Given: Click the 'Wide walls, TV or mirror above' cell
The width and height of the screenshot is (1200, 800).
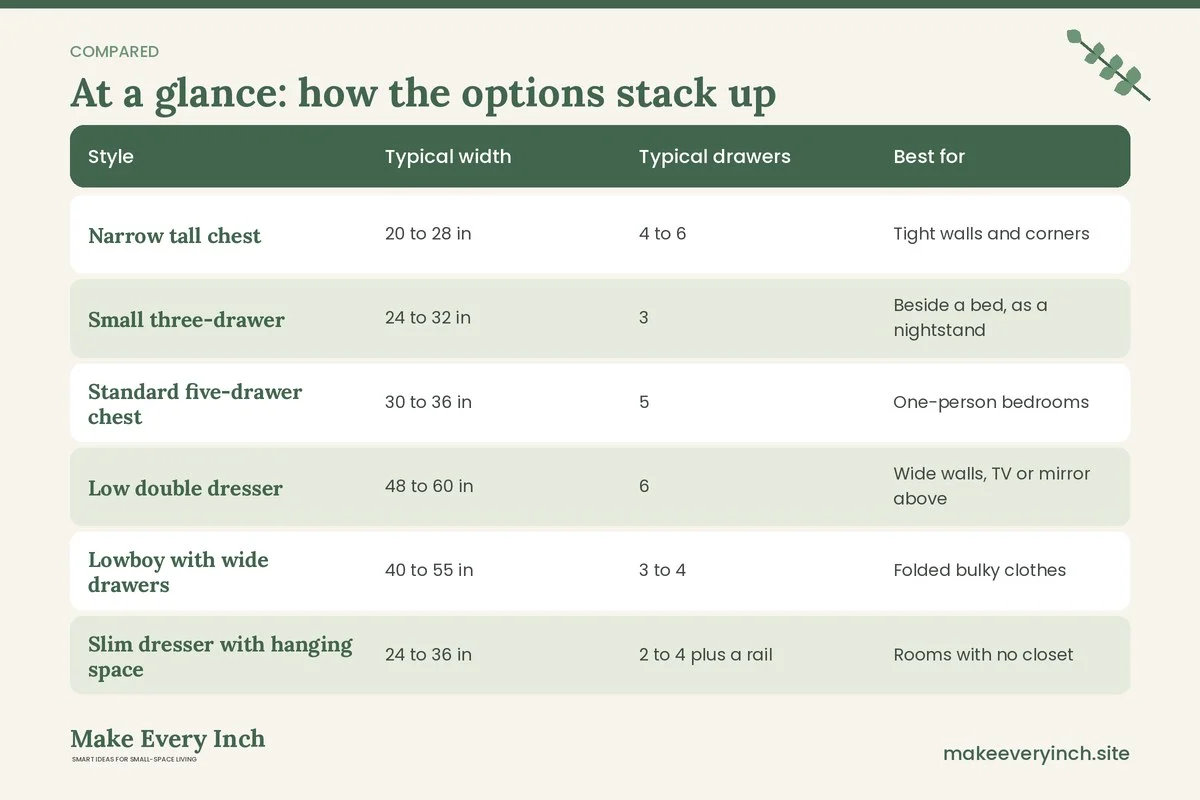Looking at the screenshot, I should point(992,486).
